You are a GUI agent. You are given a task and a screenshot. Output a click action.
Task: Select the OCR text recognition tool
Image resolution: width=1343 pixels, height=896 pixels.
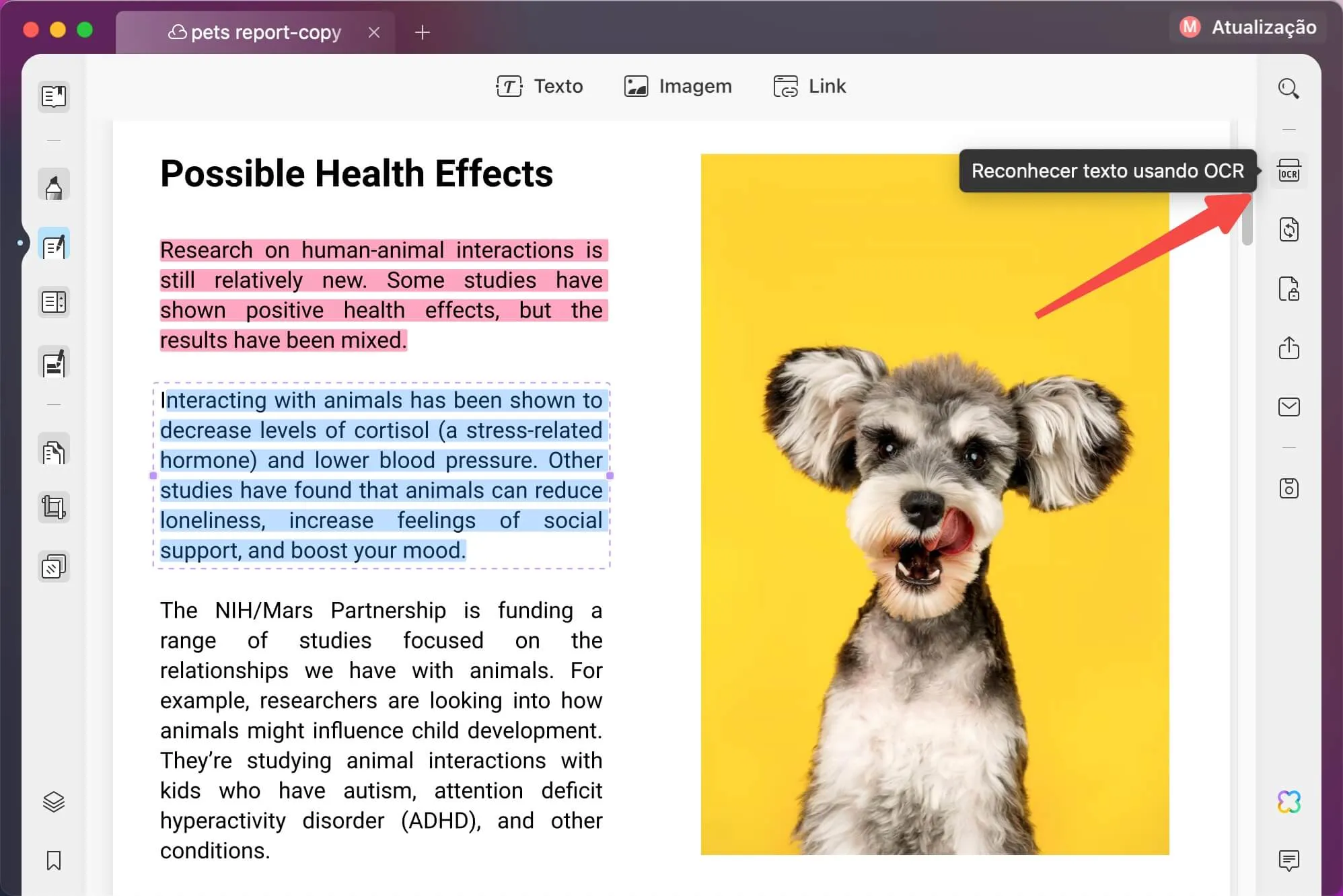coord(1289,171)
